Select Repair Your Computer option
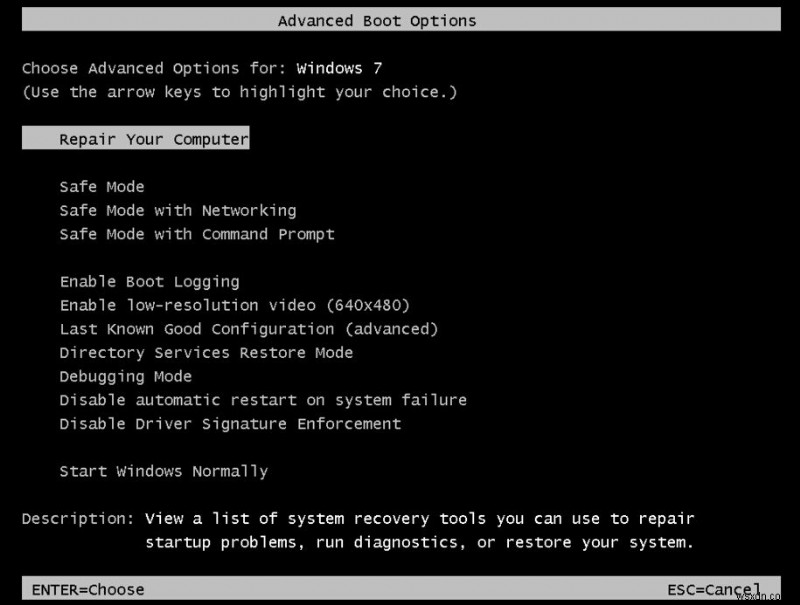Viewport: 800px width, 605px height. (x=135, y=138)
